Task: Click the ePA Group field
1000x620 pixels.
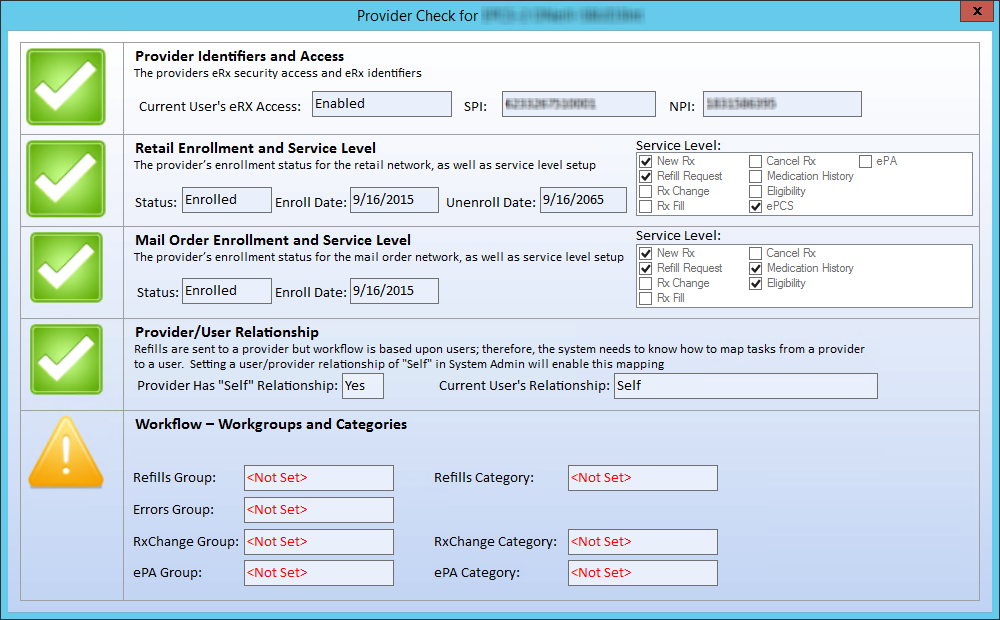Action: pyautogui.click(x=319, y=573)
